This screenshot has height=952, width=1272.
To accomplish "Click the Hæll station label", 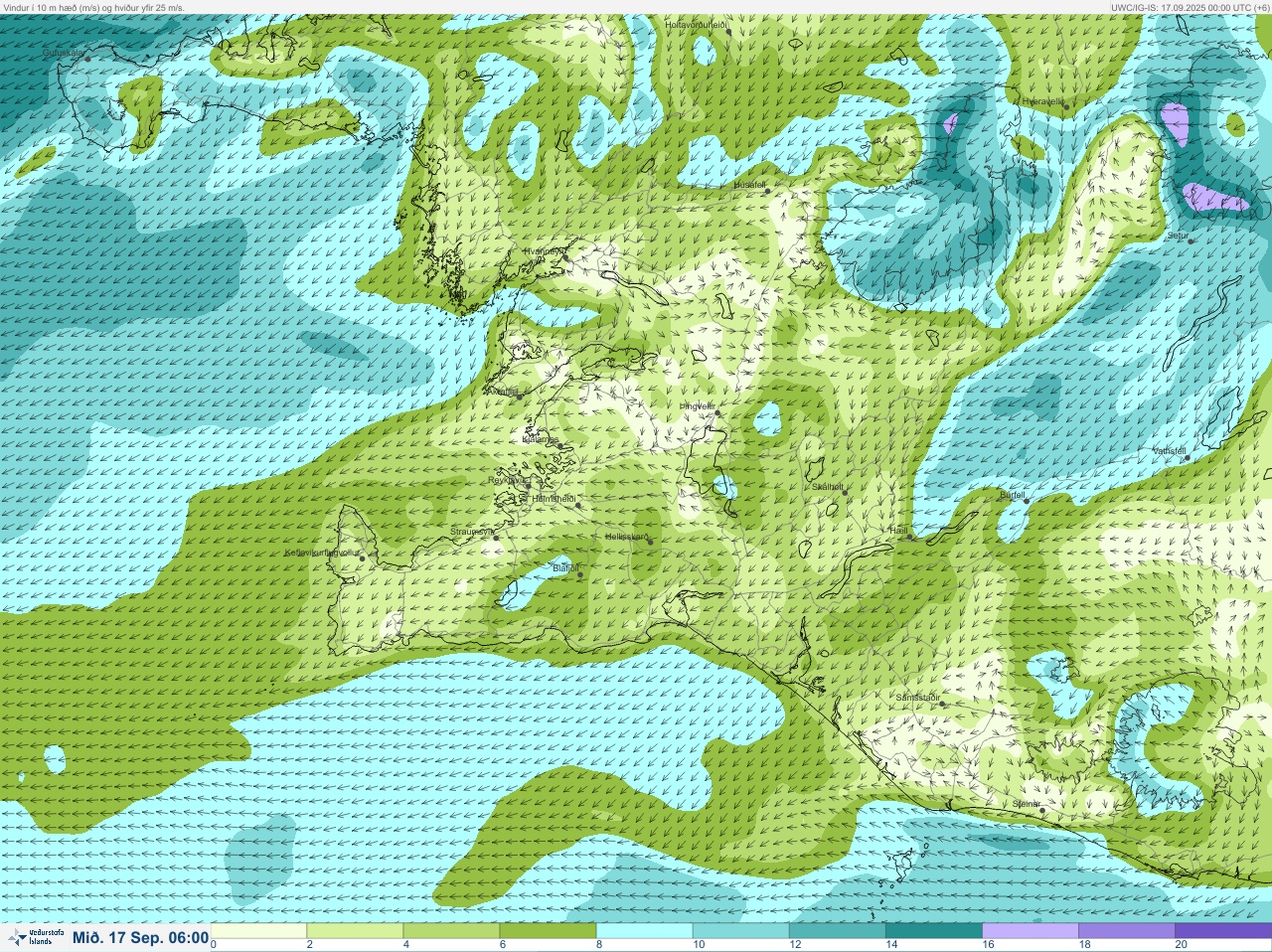I will point(897,532).
